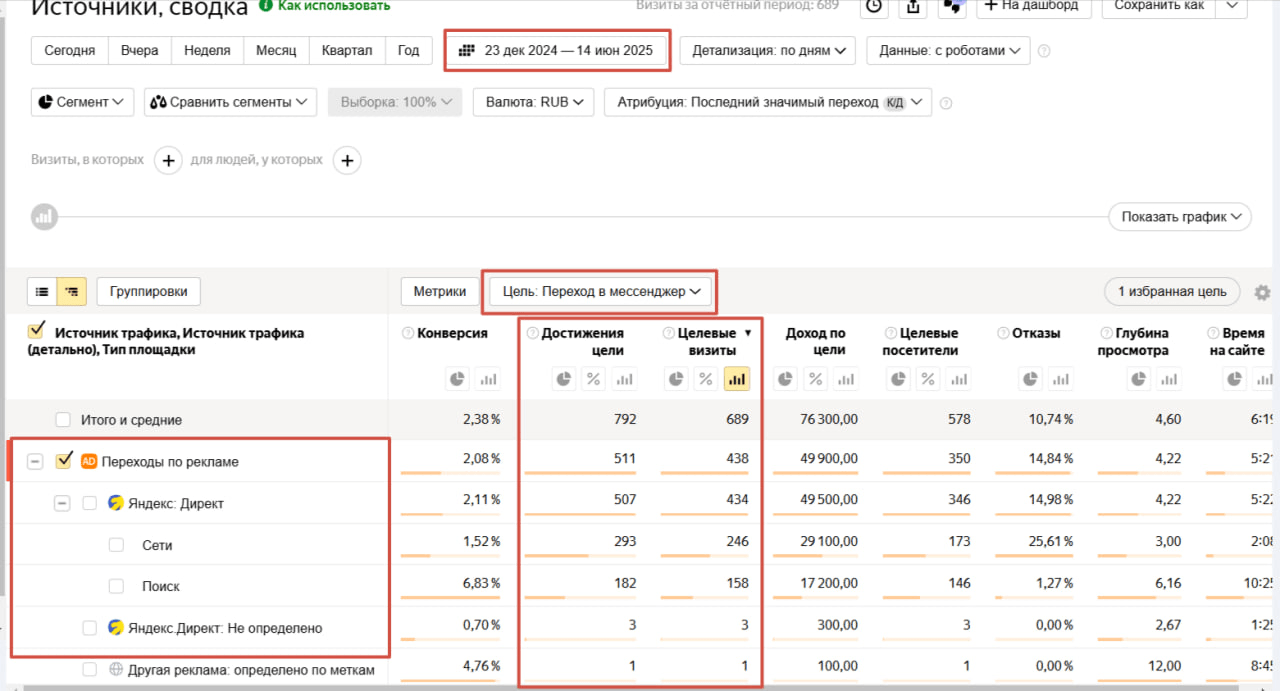Click percent icon under Достижения цели
The height and width of the screenshot is (691, 1280).
tap(594, 379)
